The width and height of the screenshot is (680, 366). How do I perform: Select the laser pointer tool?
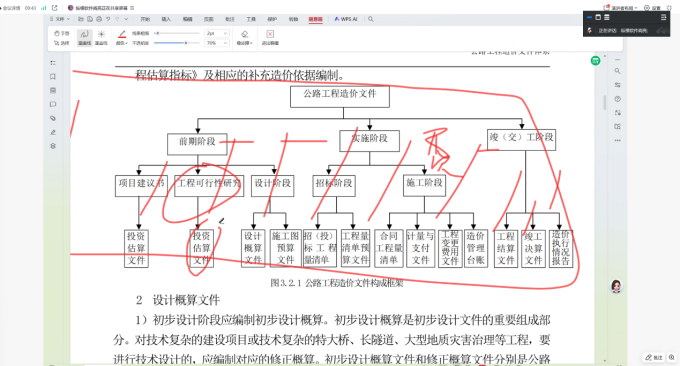101,37
